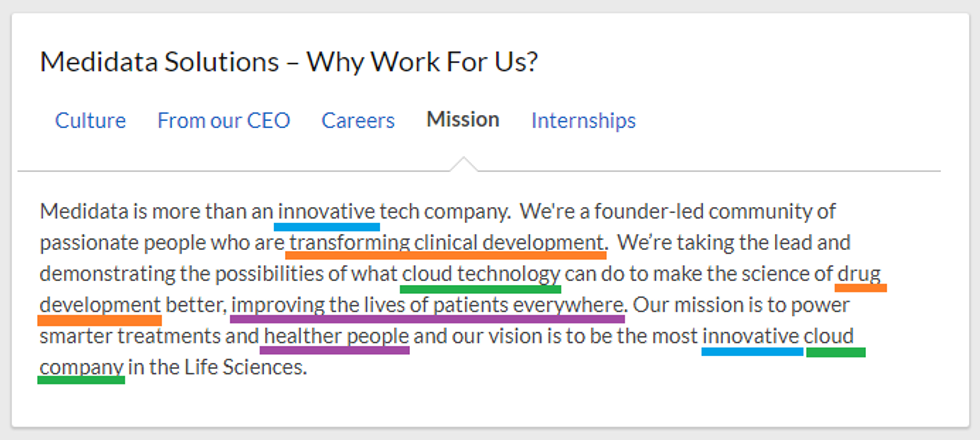This screenshot has height=440, width=980.
Task: Open the Culture tab
Action: pyautogui.click(x=90, y=121)
